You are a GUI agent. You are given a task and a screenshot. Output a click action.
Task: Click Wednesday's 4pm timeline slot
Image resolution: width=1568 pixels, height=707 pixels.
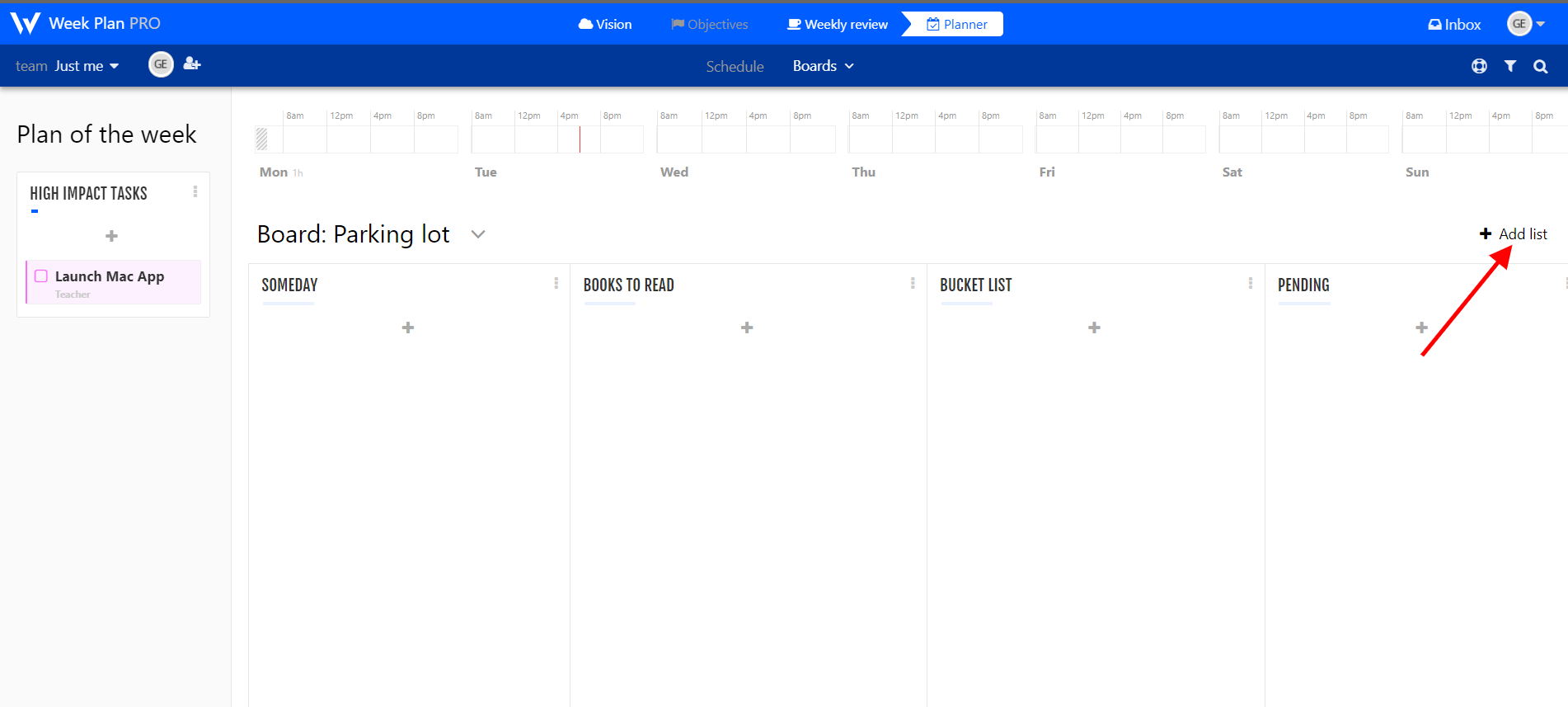pos(768,139)
